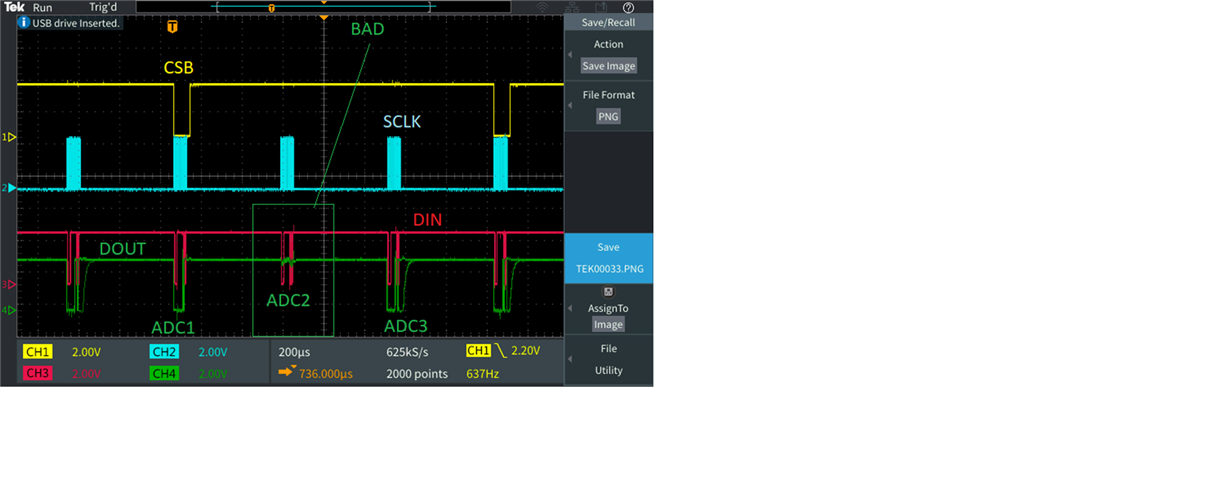Open the AssignTo menu item

608,309
